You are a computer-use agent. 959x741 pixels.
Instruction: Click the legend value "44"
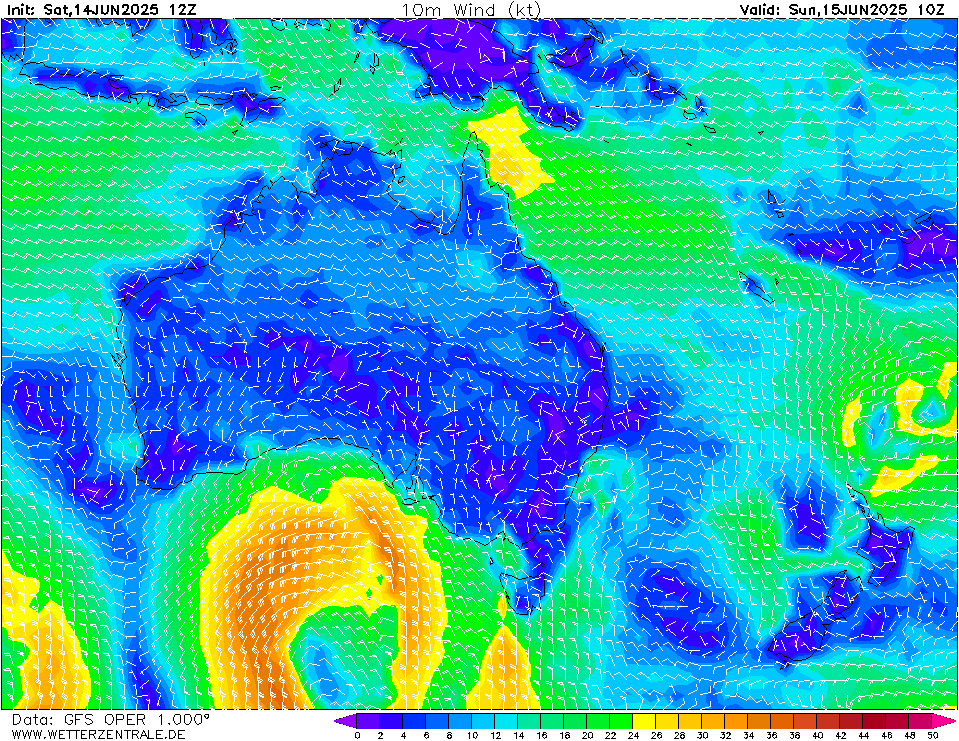click(x=864, y=735)
